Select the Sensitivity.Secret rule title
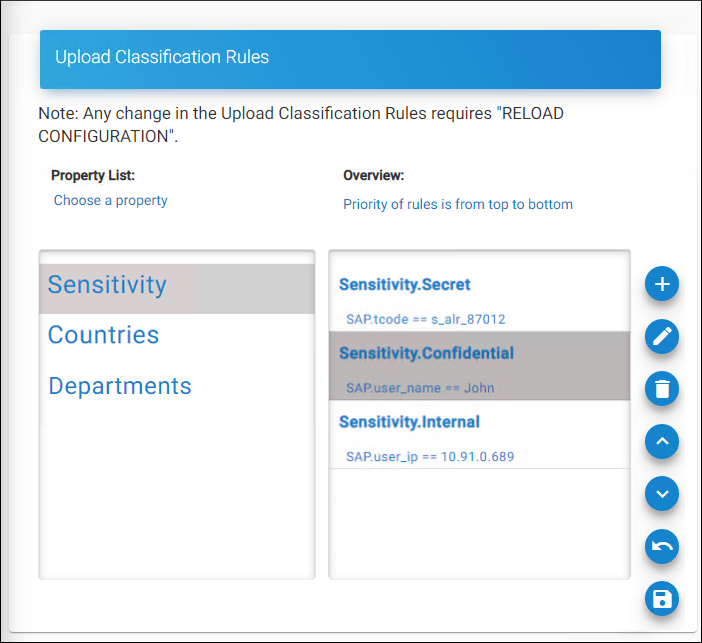This screenshot has height=643, width=702. pyautogui.click(x=405, y=285)
